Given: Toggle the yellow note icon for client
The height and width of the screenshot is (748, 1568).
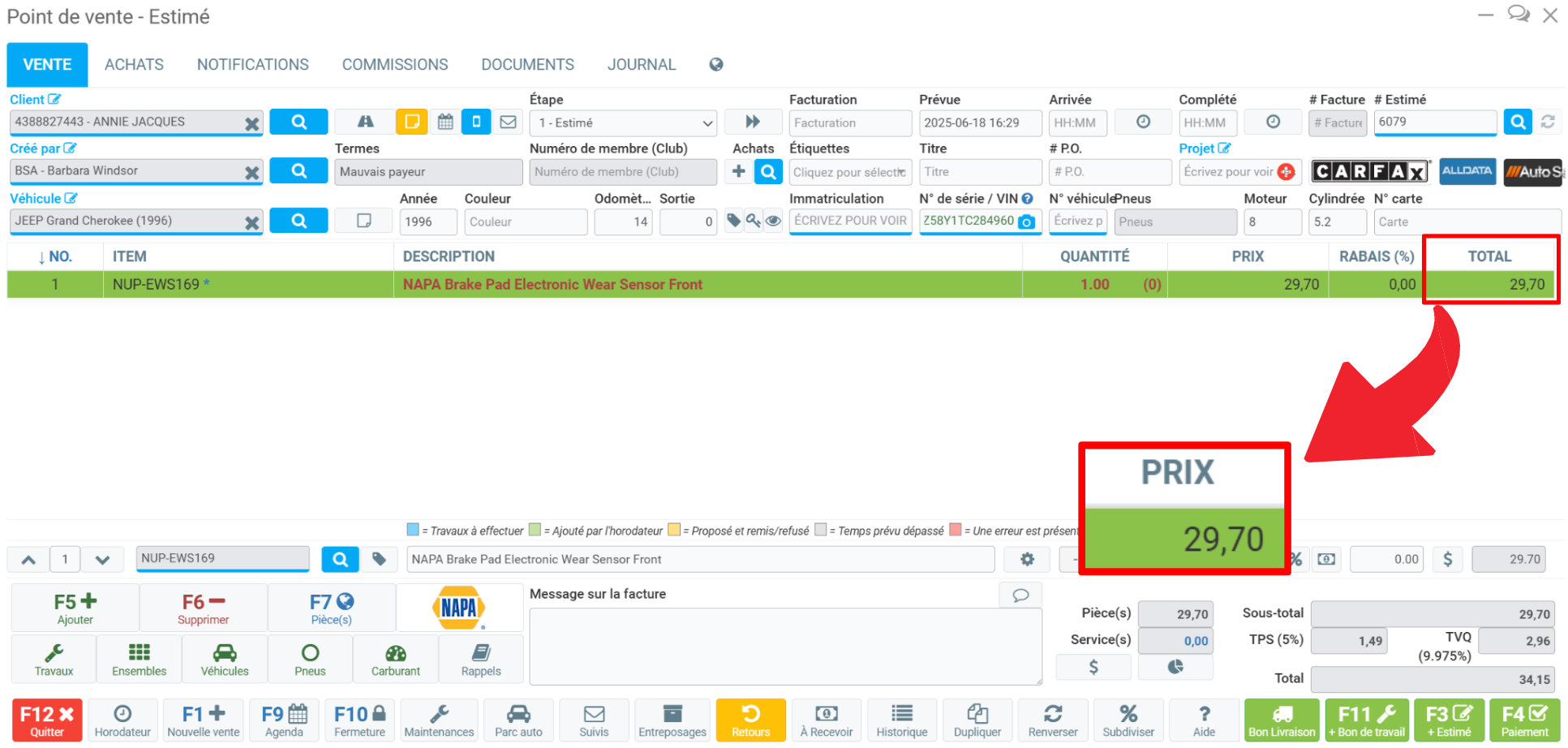Looking at the screenshot, I should coord(412,122).
